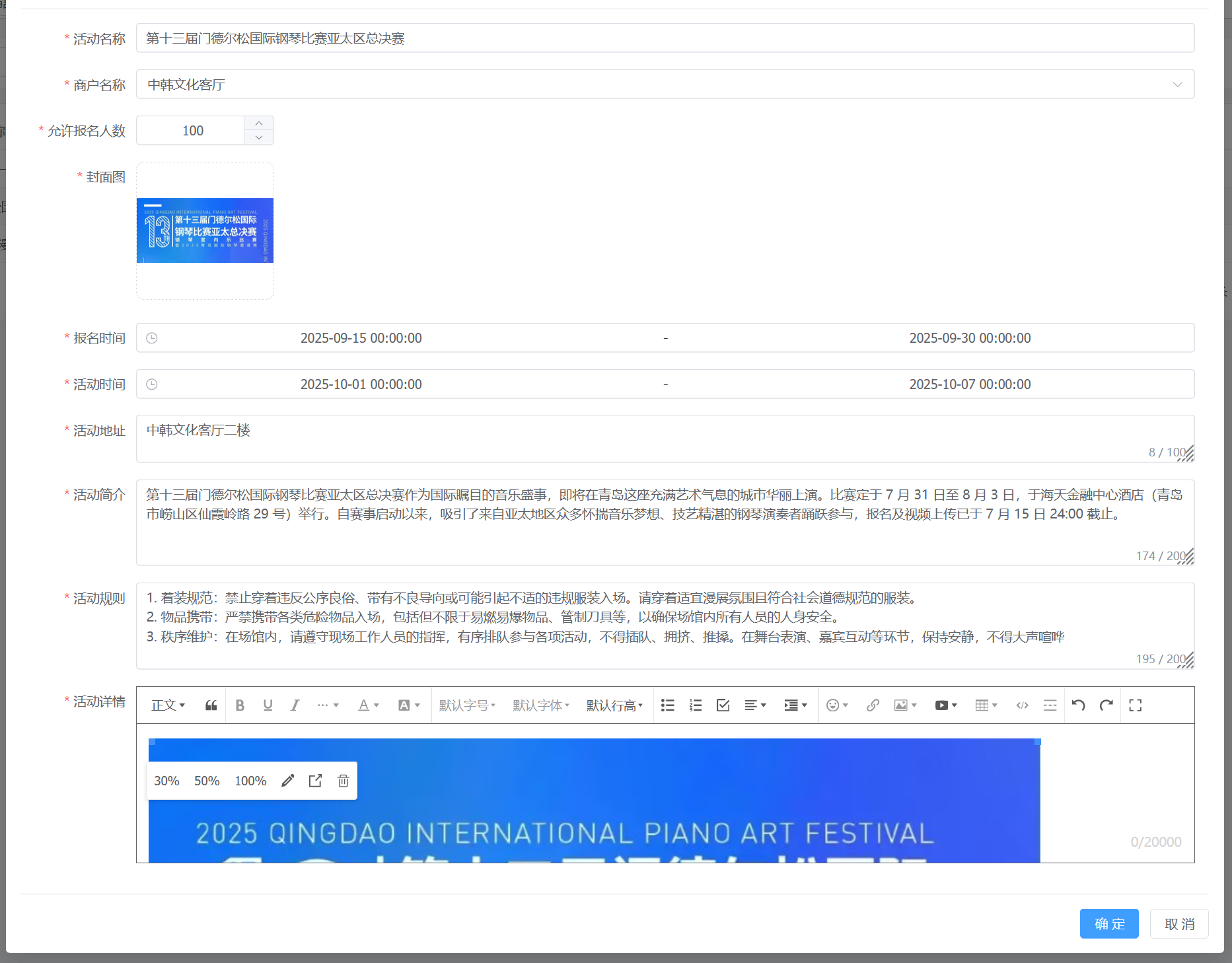Set image width to 100%
The width and height of the screenshot is (1232, 963).
pos(250,781)
